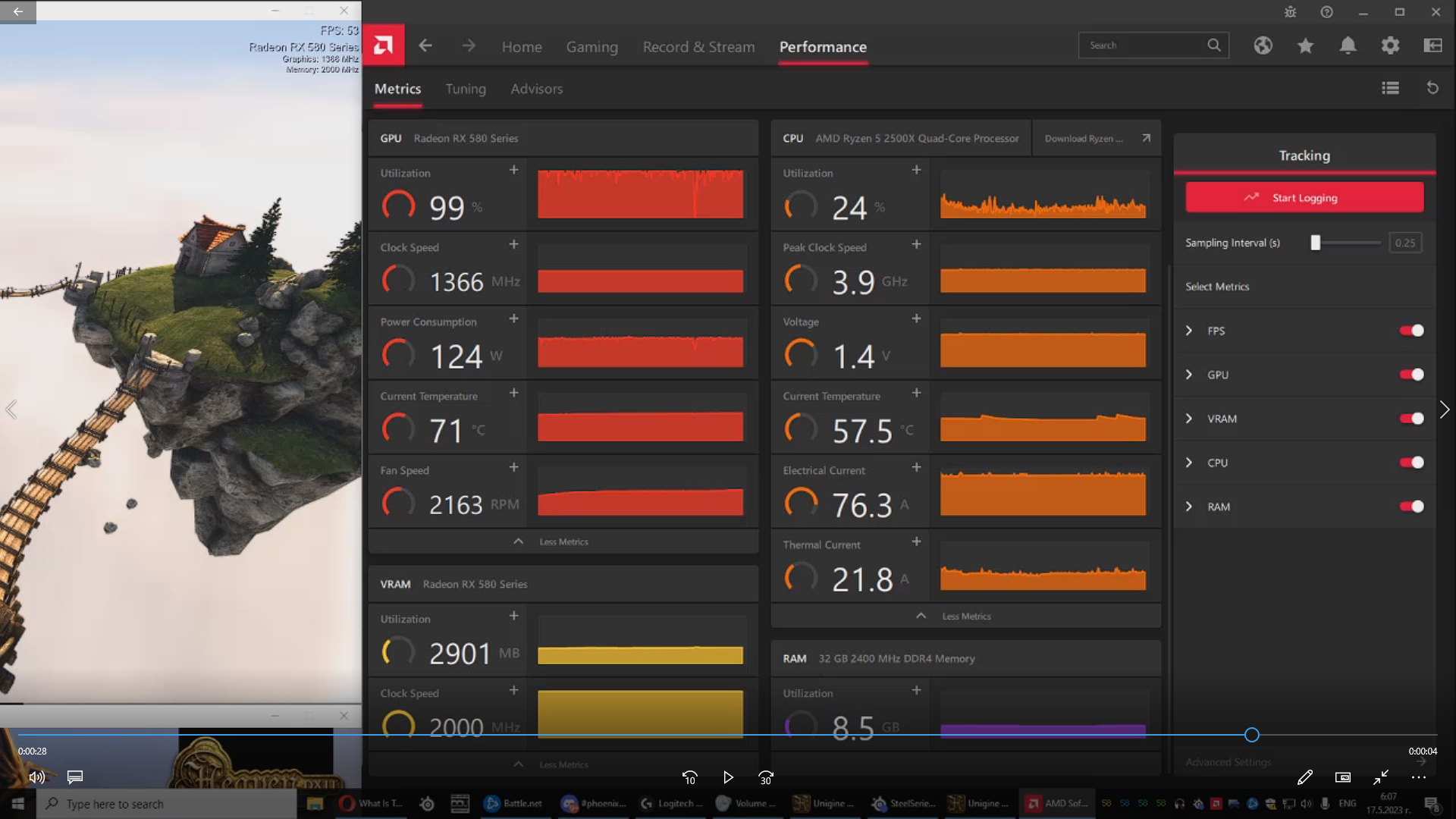Select the Metrics sub-tab
The height and width of the screenshot is (819, 1456).
397,89
